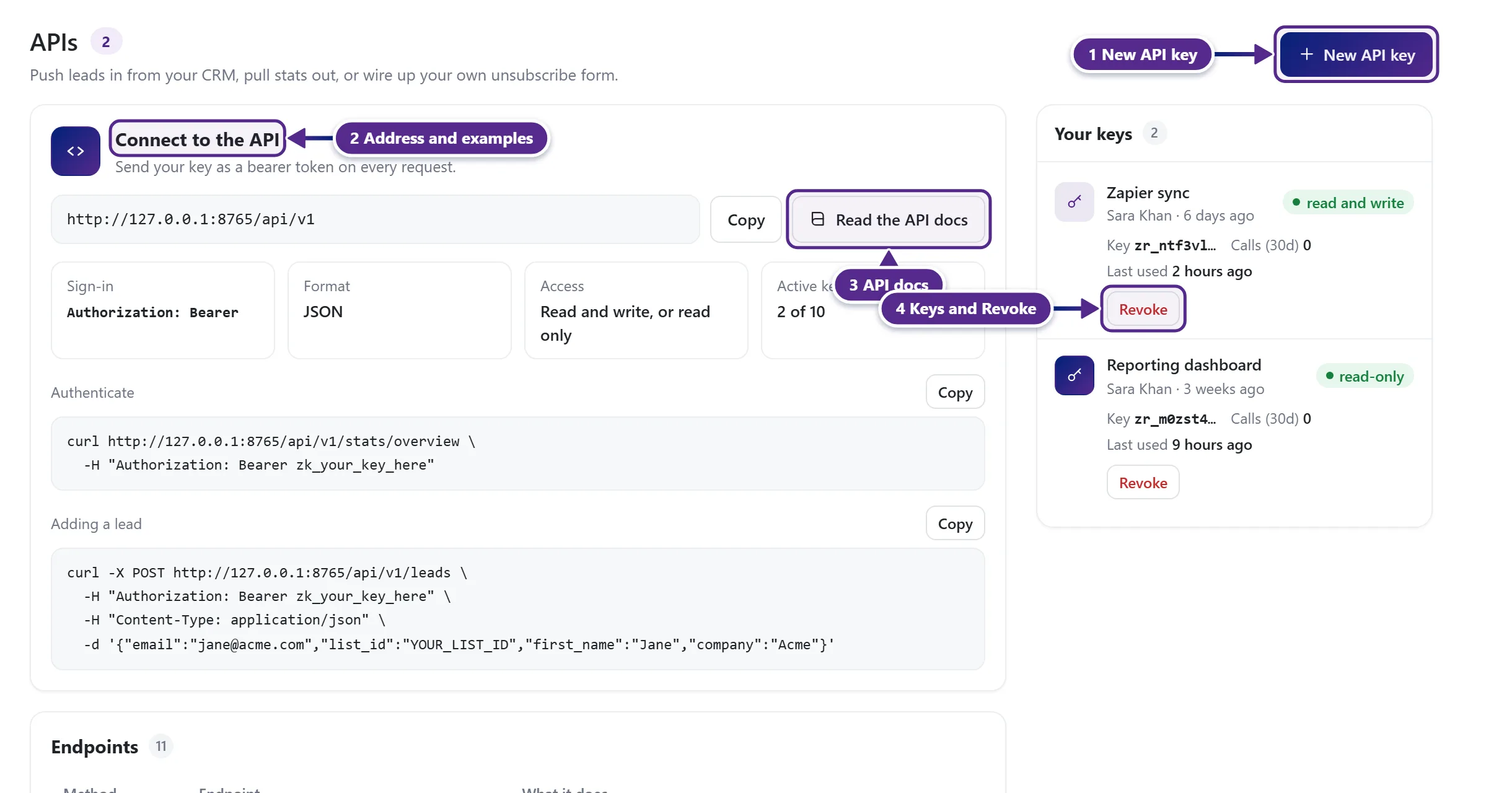The image size is (1512, 793).
Task: Click the Authenticate curl code block
Action: pos(518,453)
